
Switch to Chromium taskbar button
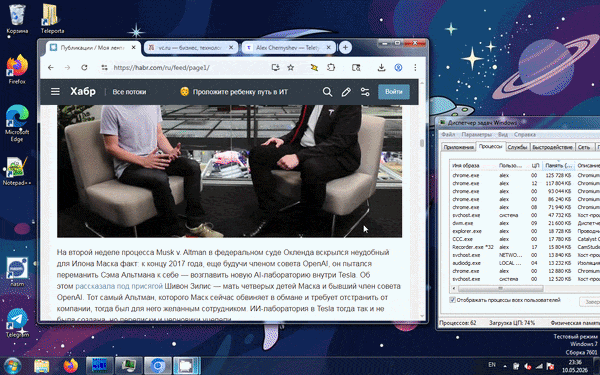pyautogui.click(x=157, y=366)
